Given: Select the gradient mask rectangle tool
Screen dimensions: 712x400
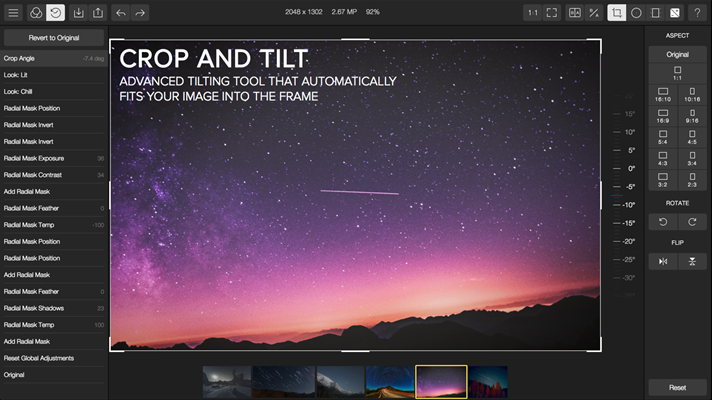Looking at the screenshot, I should (656, 13).
